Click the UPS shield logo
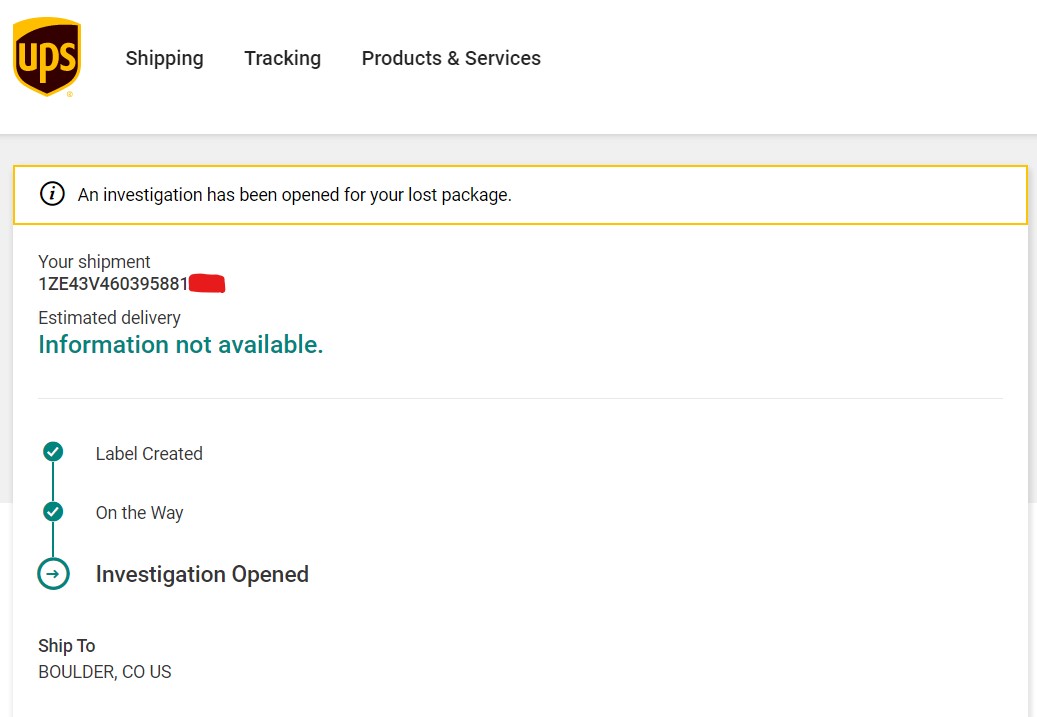Viewport: 1037px width, 717px height. coord(46,57)
